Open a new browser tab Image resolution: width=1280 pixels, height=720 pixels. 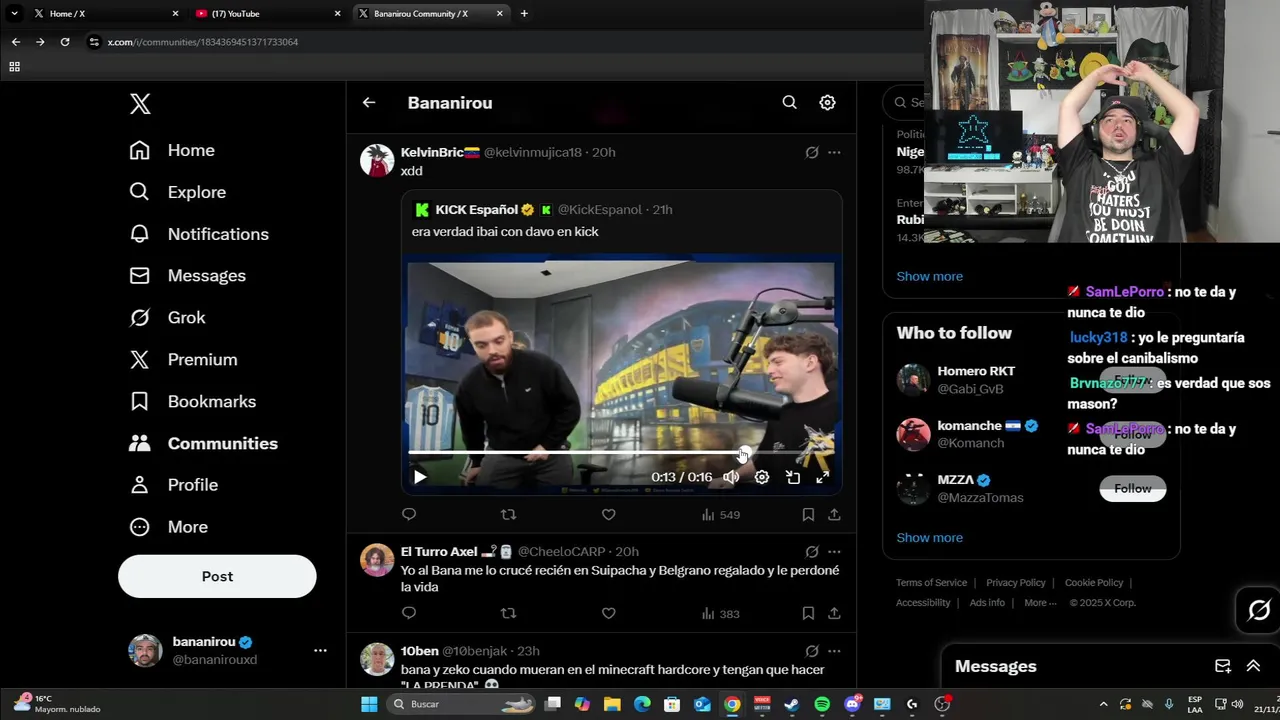click(524, 13)
